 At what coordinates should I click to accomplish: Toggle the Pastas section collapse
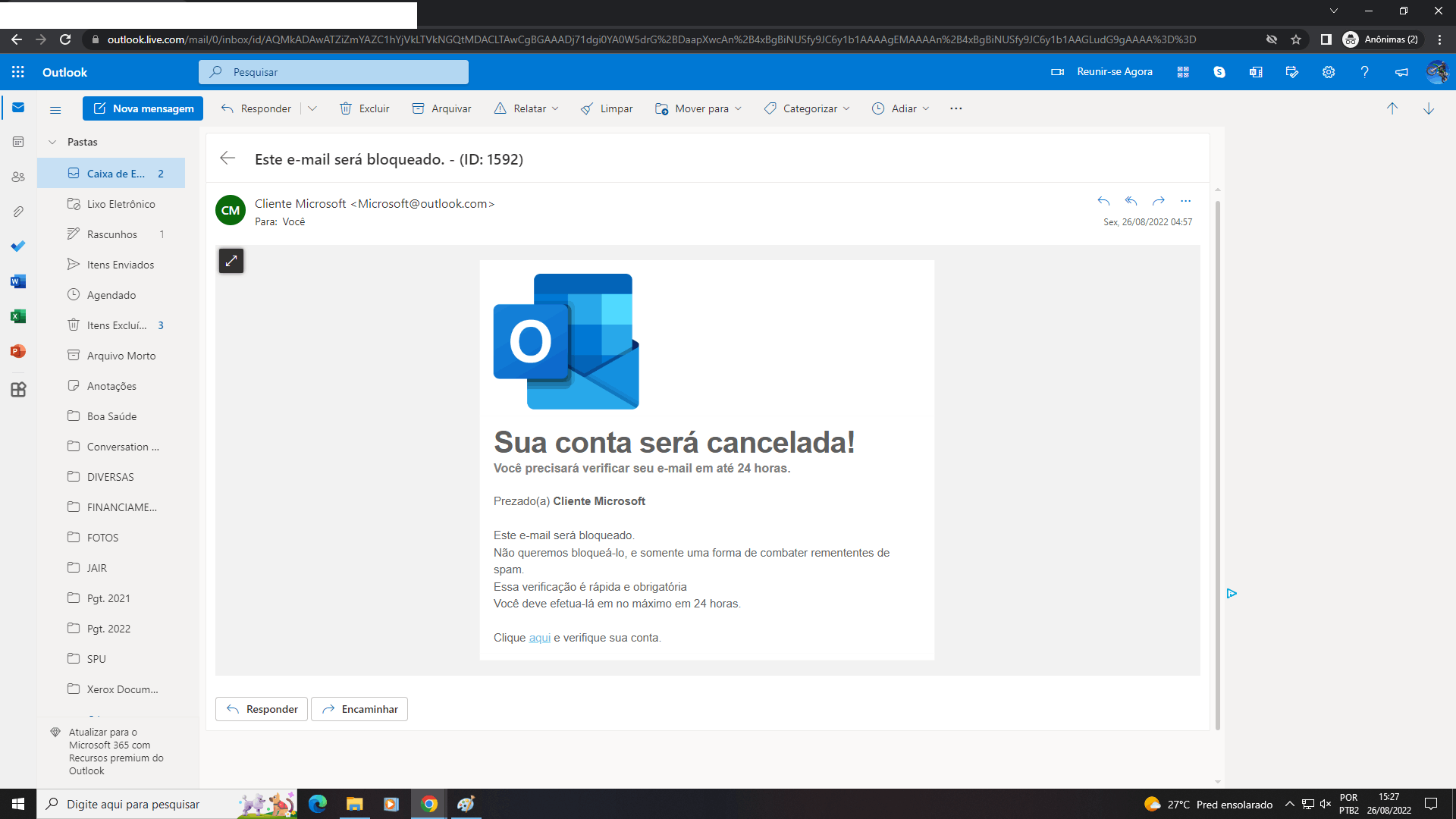point(53,141)
